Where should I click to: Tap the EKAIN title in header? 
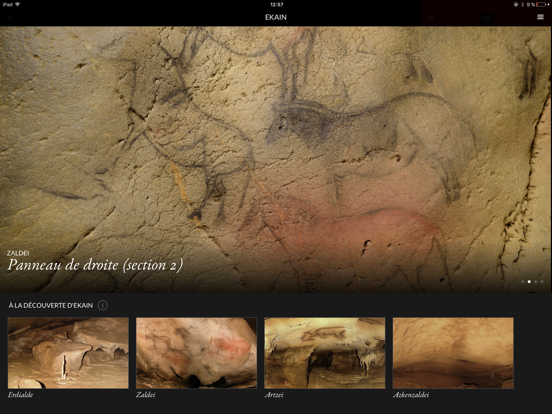coord(276,17)
